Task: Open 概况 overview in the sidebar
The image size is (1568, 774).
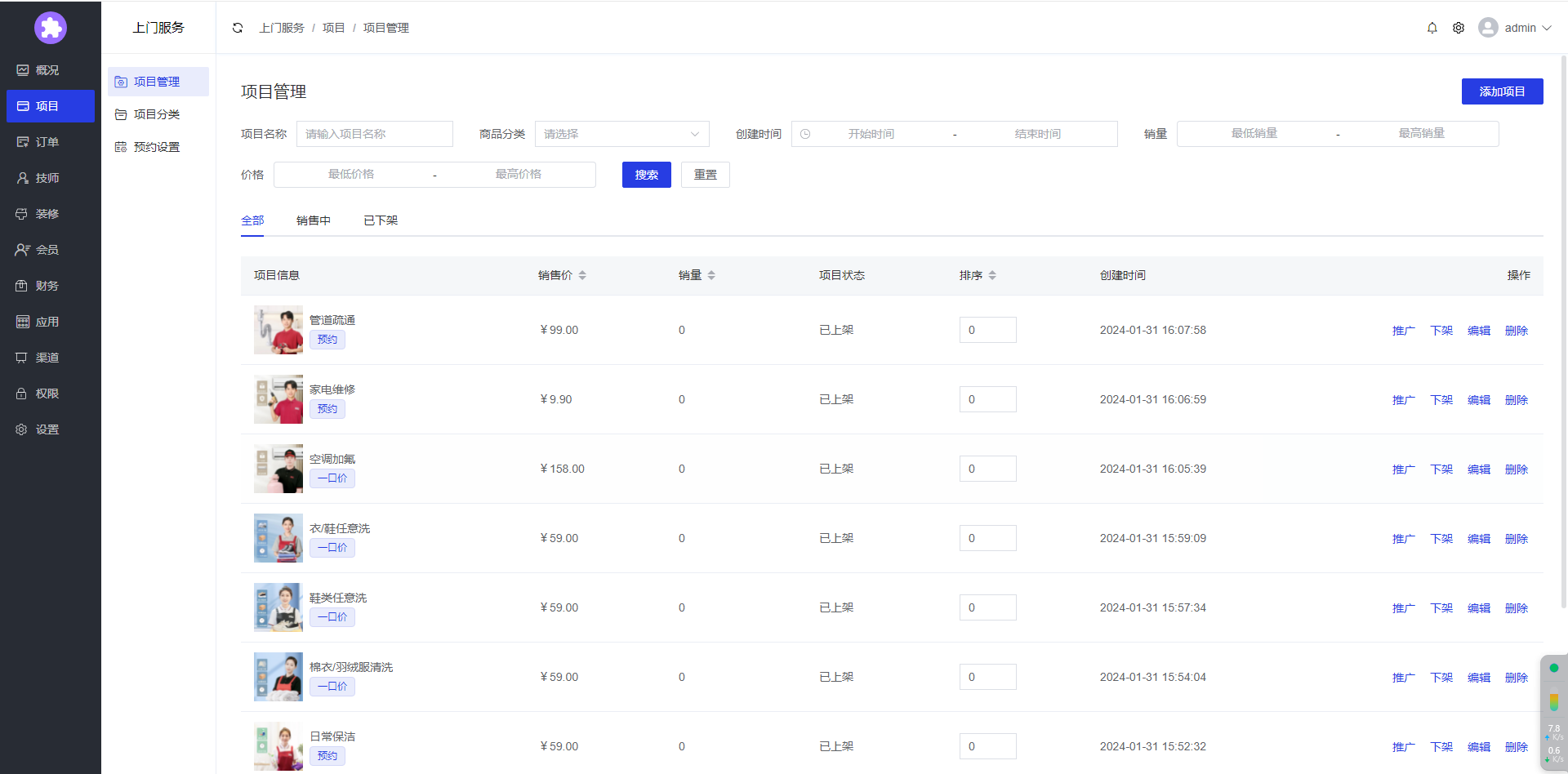Action: pyautogui.click(x=47, y=70)
